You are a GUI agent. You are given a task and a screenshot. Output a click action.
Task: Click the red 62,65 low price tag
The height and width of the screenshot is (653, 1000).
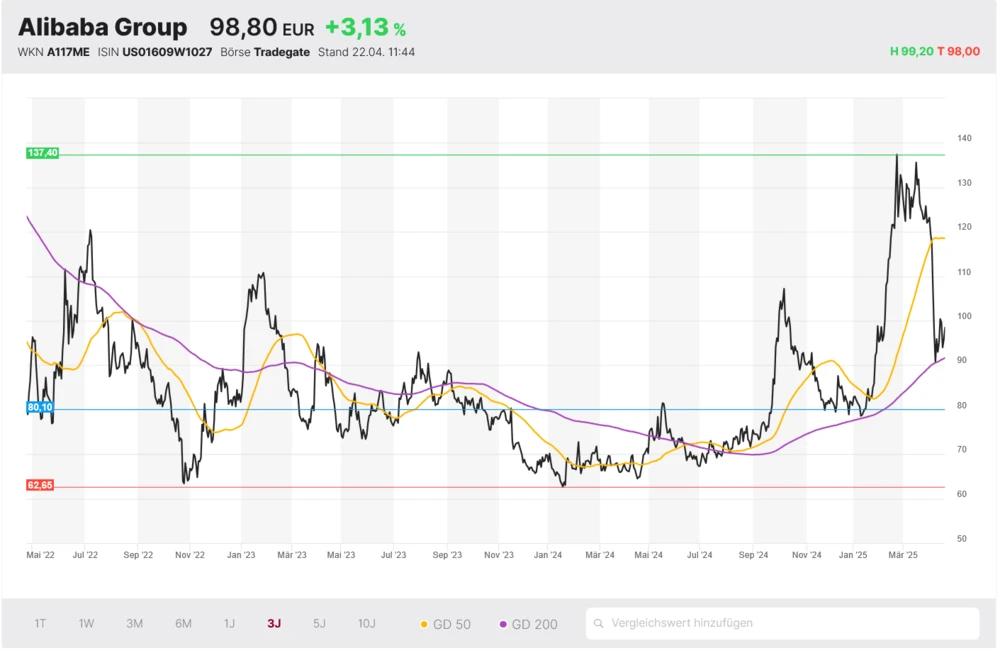point(41,485)
